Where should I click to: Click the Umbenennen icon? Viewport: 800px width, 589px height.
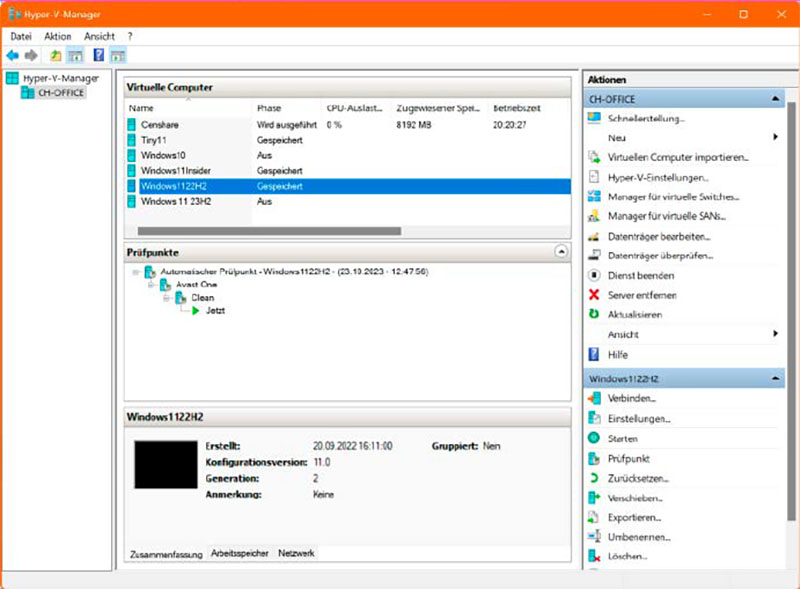click(594, 536)
